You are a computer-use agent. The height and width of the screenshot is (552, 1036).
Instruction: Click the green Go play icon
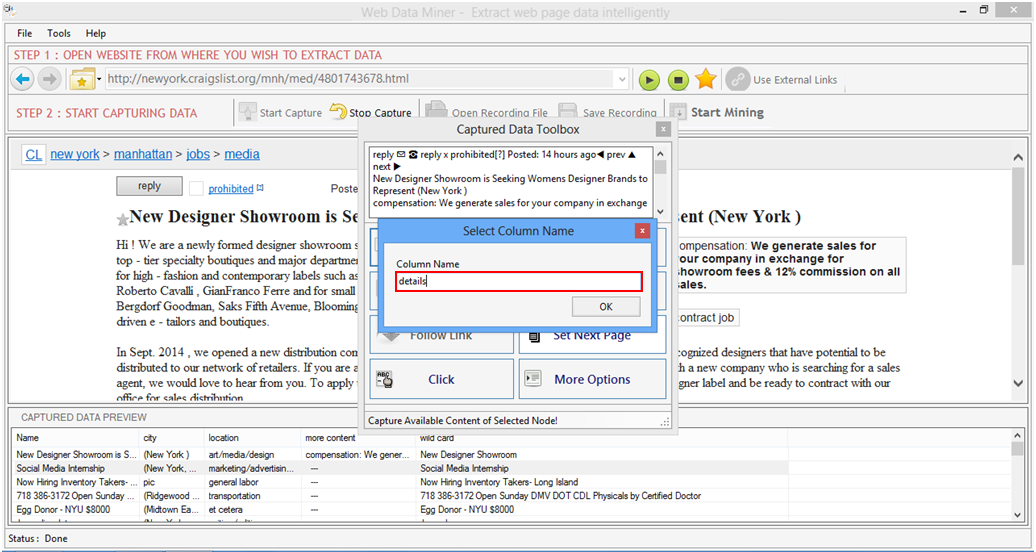[x=649, y=80]
